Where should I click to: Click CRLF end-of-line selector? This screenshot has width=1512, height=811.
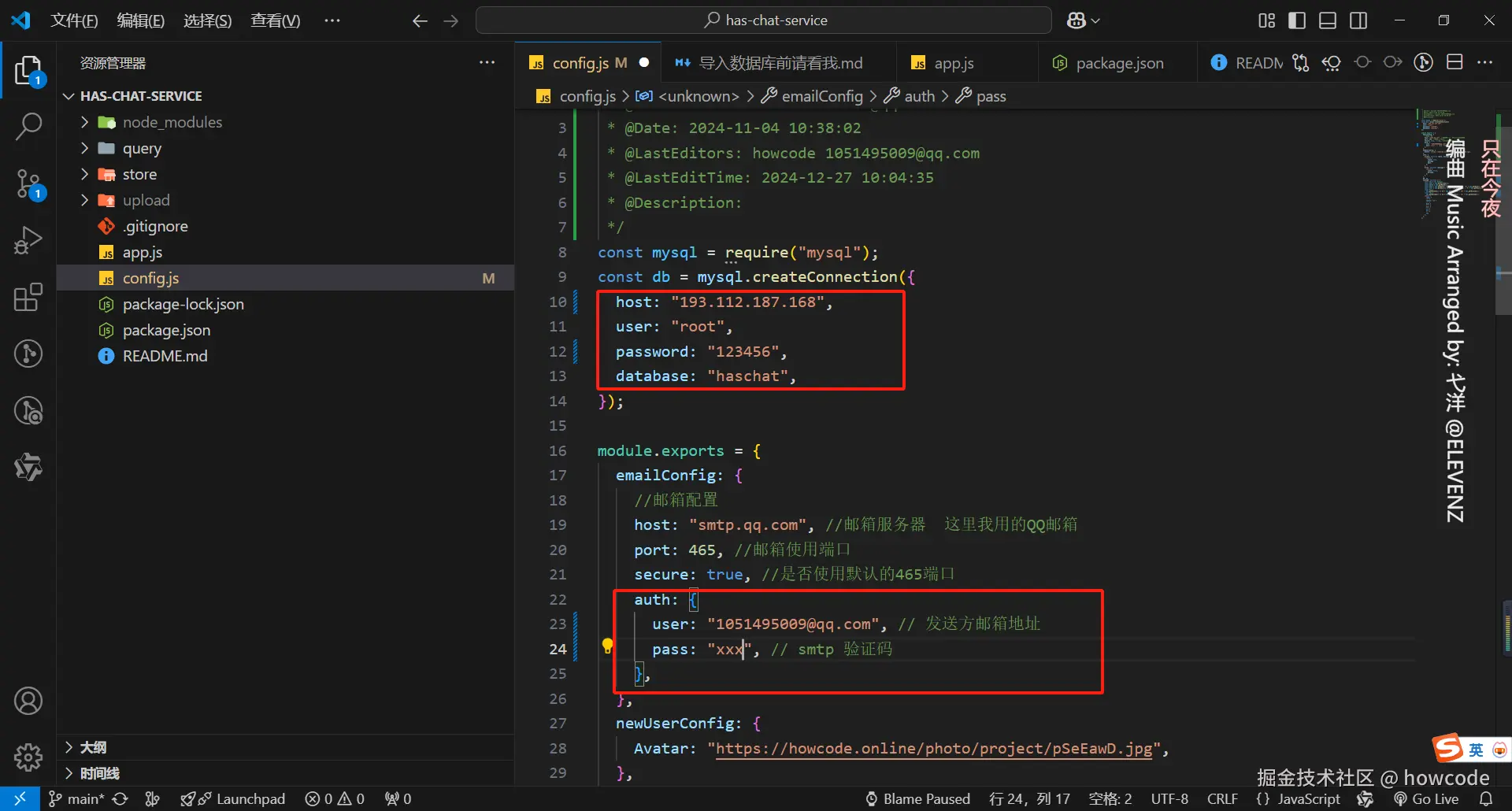1222,798
